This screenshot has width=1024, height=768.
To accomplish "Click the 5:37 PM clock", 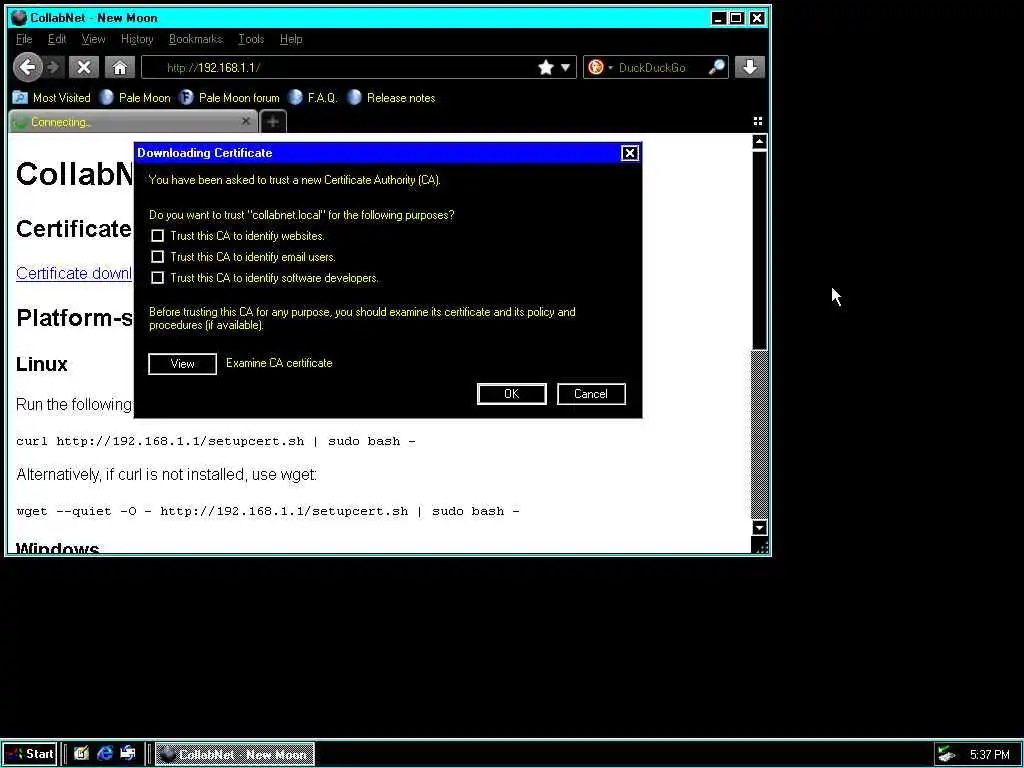I will [x=989, y=755].
